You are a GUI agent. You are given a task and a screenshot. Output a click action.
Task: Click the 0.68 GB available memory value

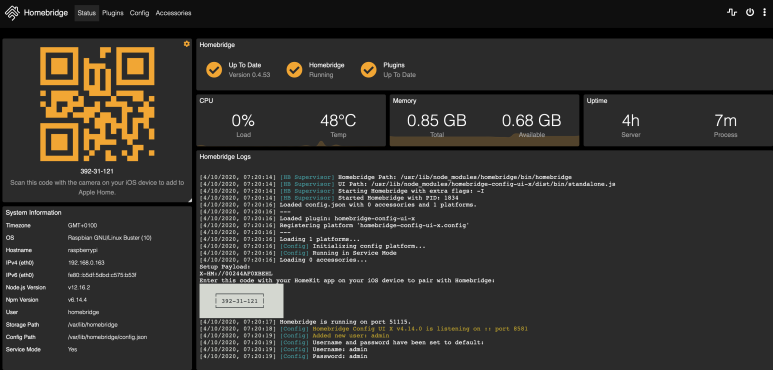point(531,120)
